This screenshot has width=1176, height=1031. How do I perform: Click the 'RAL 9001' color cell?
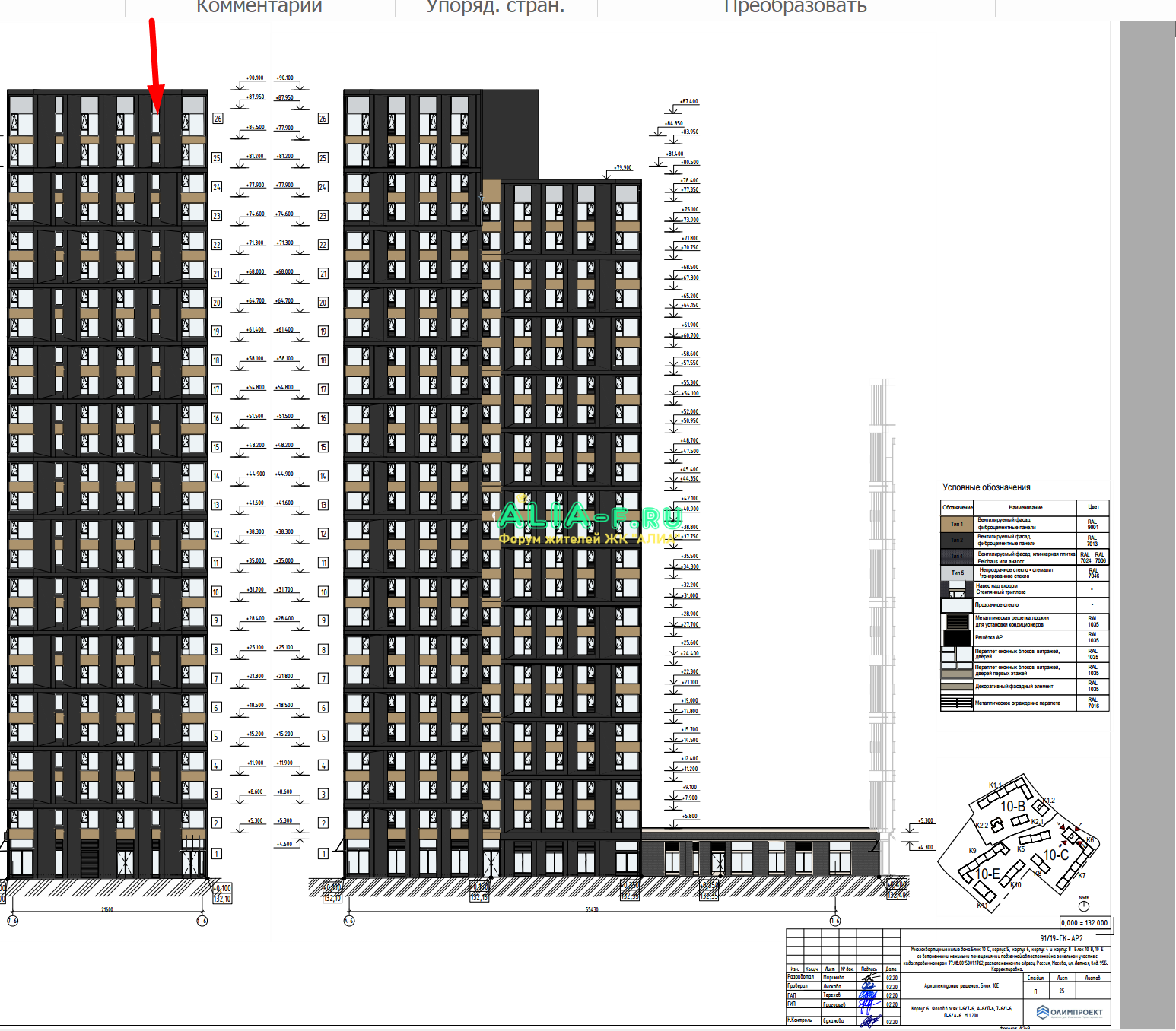pos(1092,525)
